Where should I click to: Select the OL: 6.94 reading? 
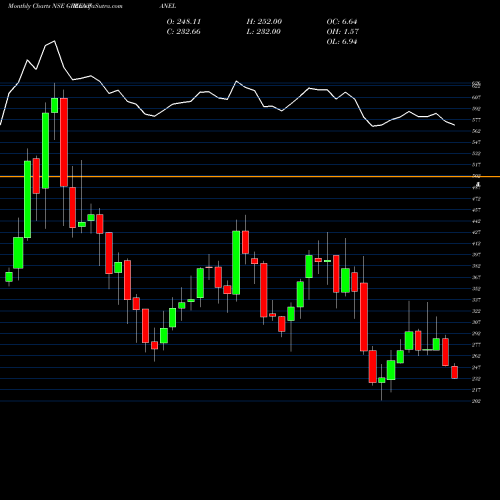[x=342, y=42]
